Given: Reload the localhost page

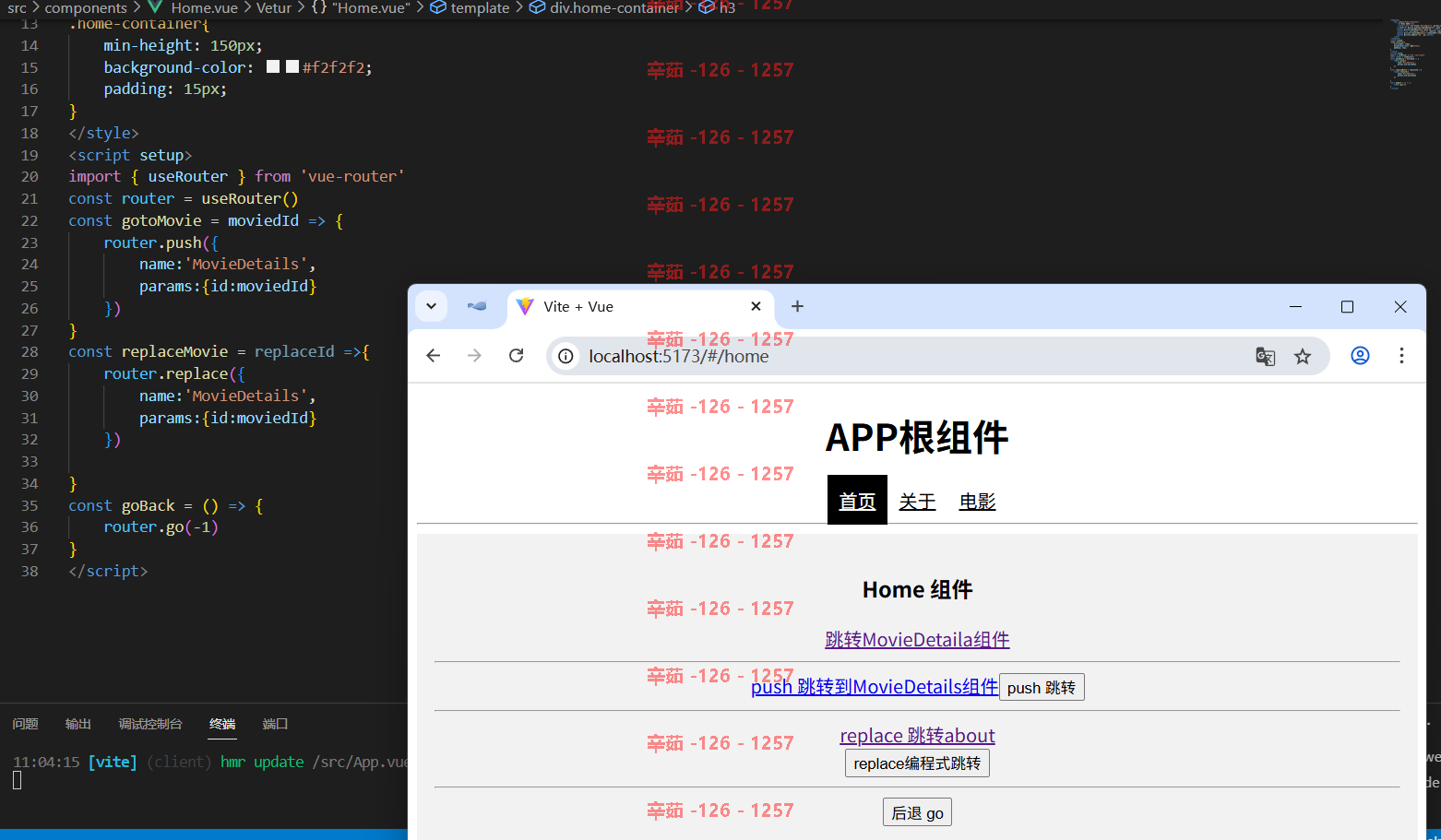Looking at the screenshot, I should point(517,356).
